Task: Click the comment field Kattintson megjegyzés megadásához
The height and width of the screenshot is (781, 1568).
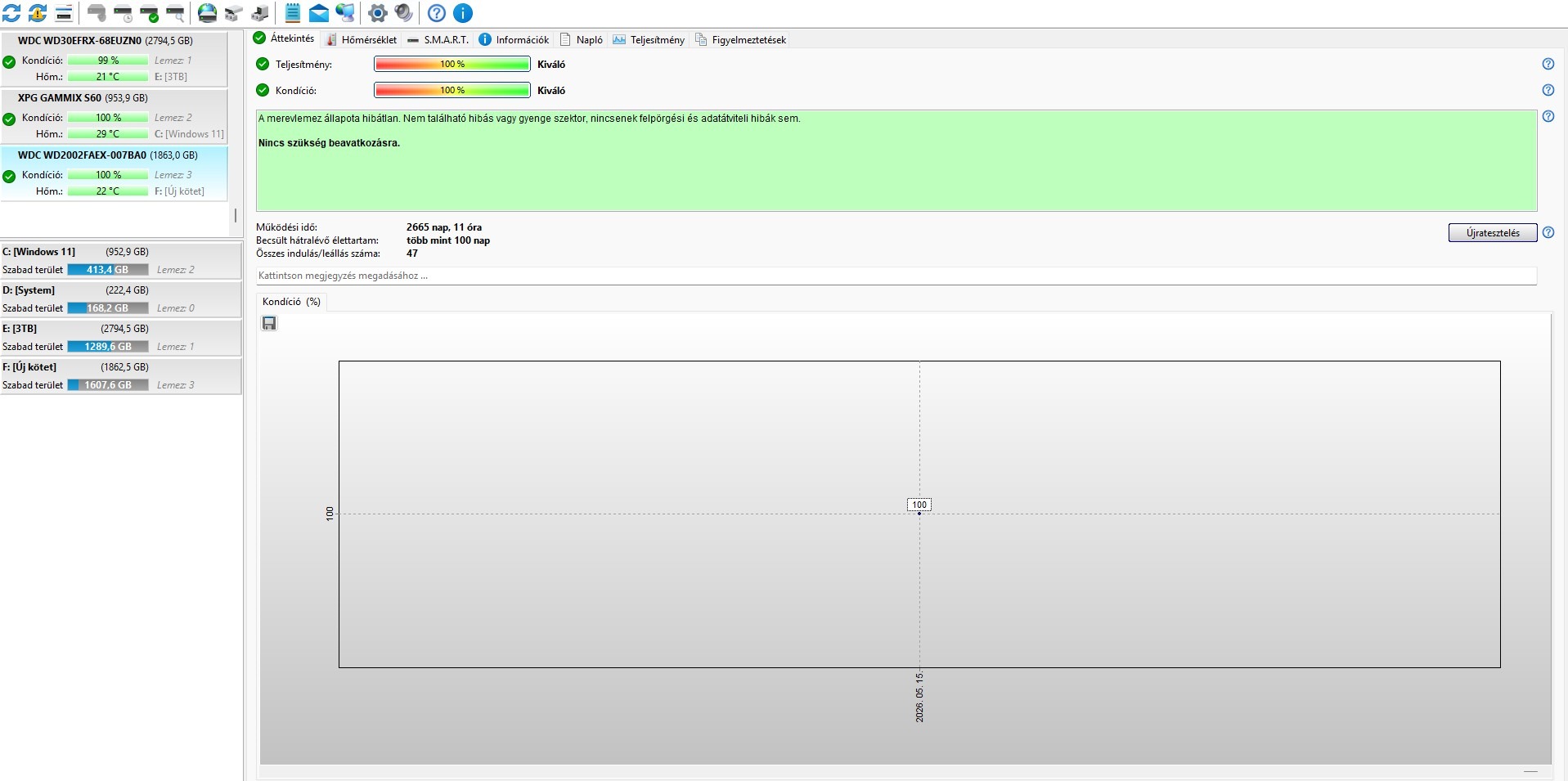Action: tap(896, 276)
